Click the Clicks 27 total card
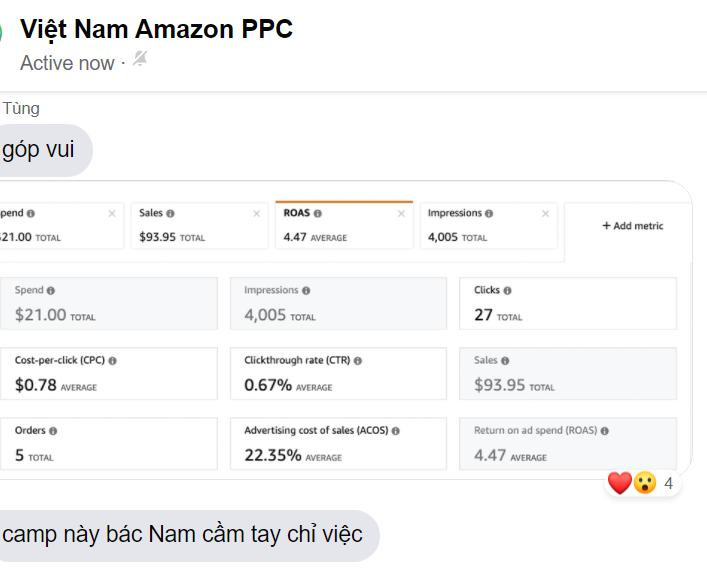The height and width of the screenshot is (581, 707). coord(567,303)
